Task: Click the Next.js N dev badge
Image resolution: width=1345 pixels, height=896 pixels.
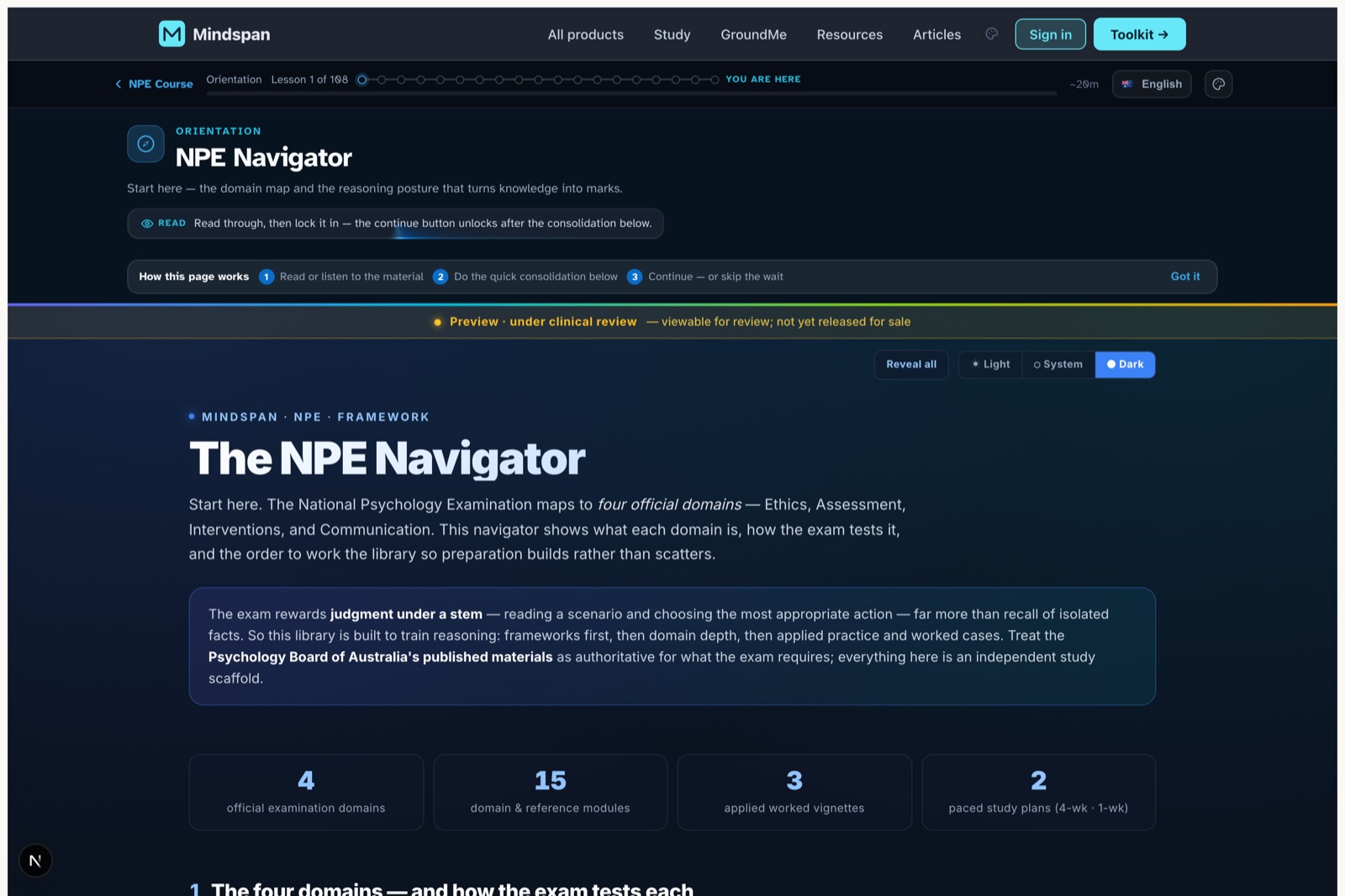Action: (x=35, y=861)
